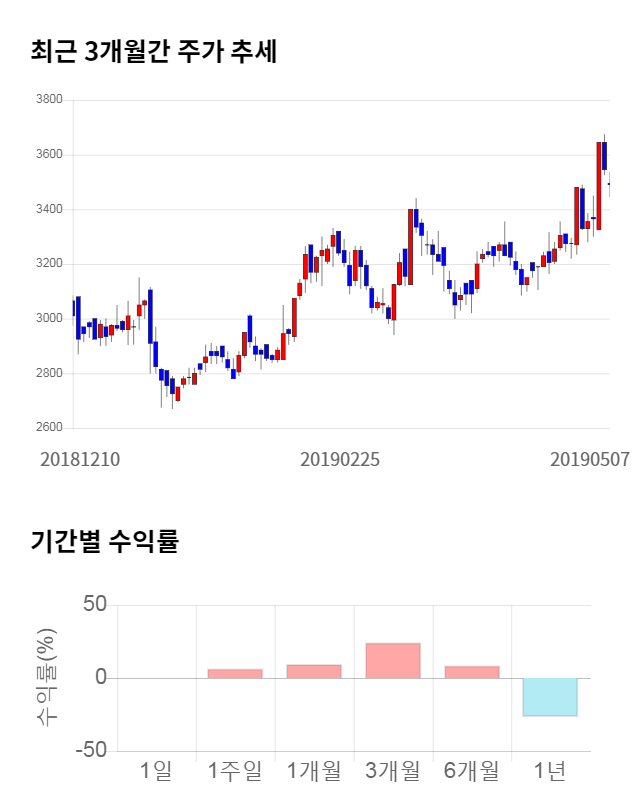The height and width of the screenshot is (810, 640).
Task: Click the 6개월 return bar
Action: coord(471,672)
